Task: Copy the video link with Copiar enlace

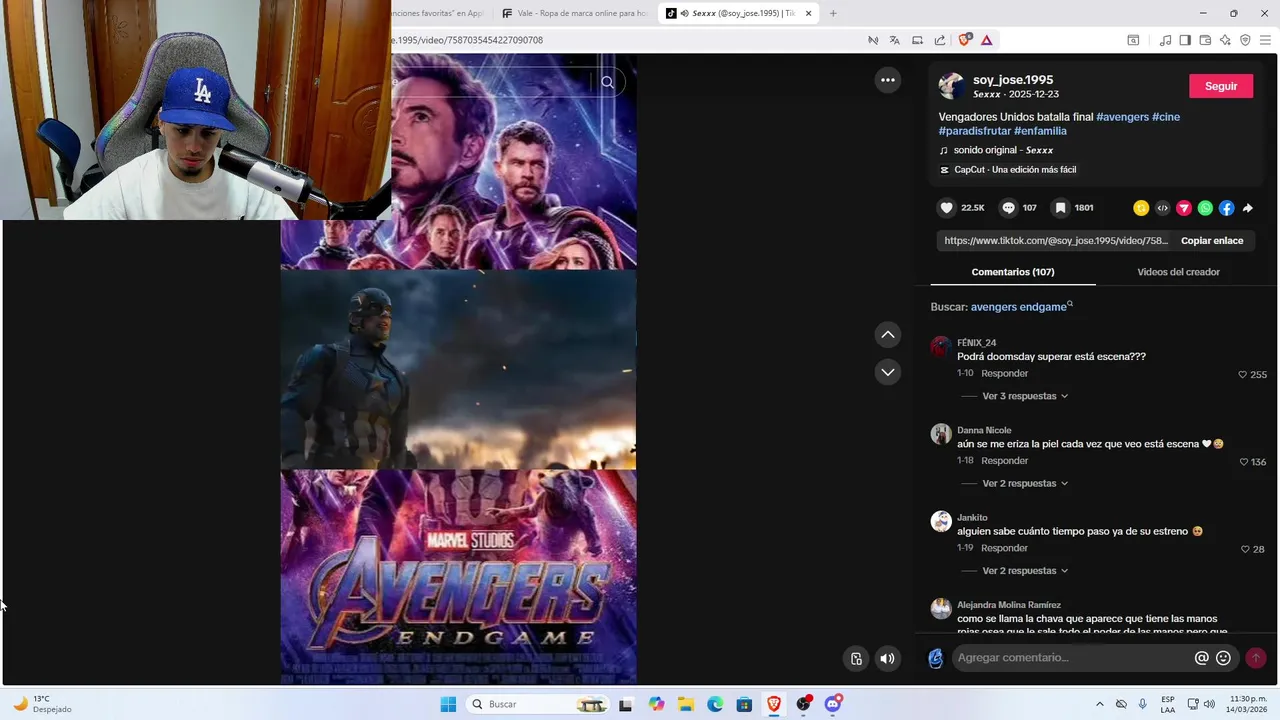Action: [x=1212, y=241]
